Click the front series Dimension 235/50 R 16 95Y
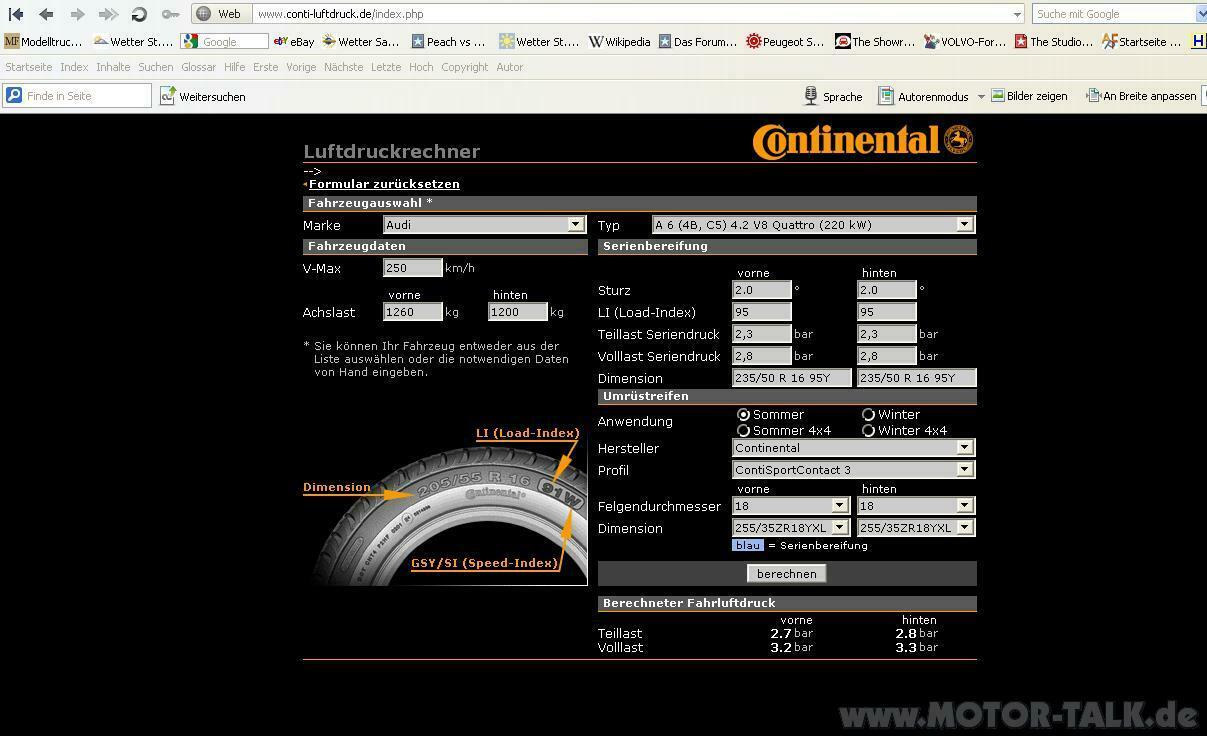Screen dimensions: 1207x736 click(792, 377)
